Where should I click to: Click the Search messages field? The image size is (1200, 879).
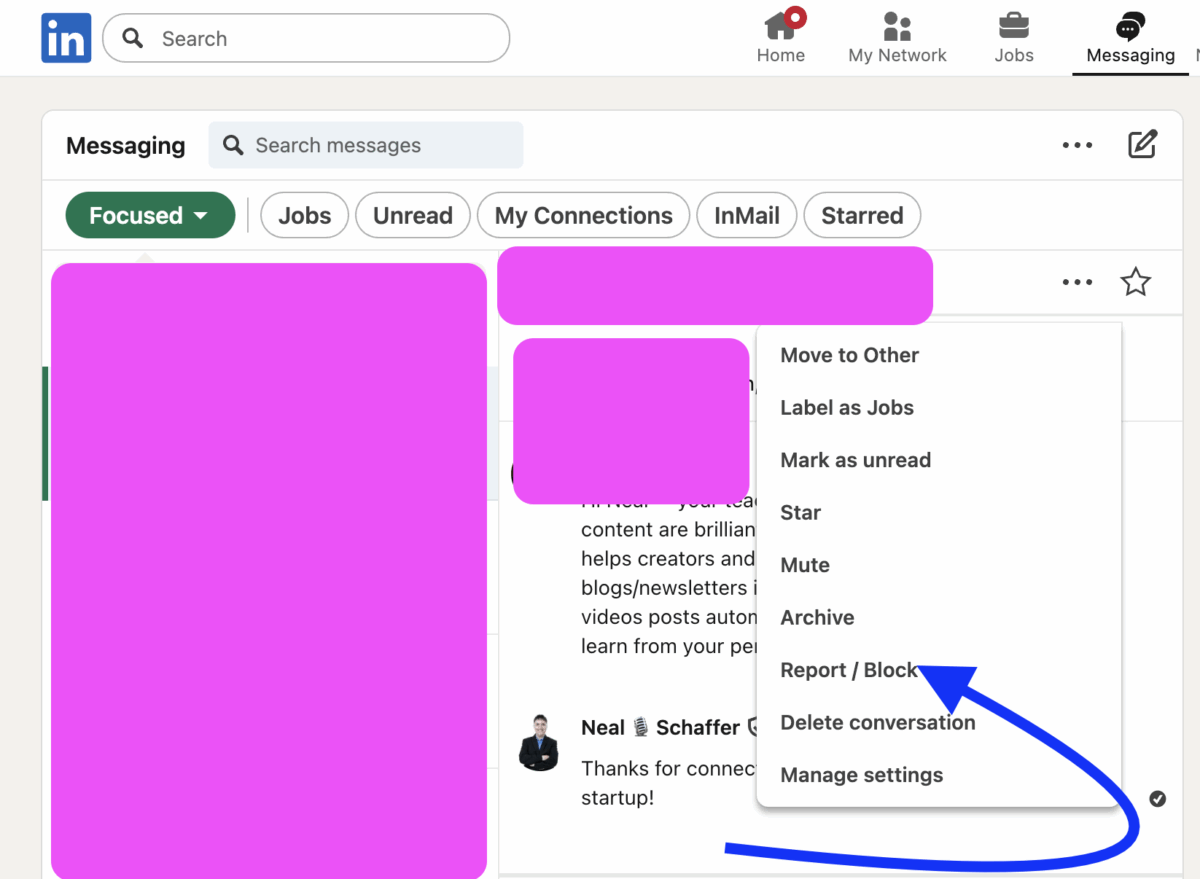point(366,145)
